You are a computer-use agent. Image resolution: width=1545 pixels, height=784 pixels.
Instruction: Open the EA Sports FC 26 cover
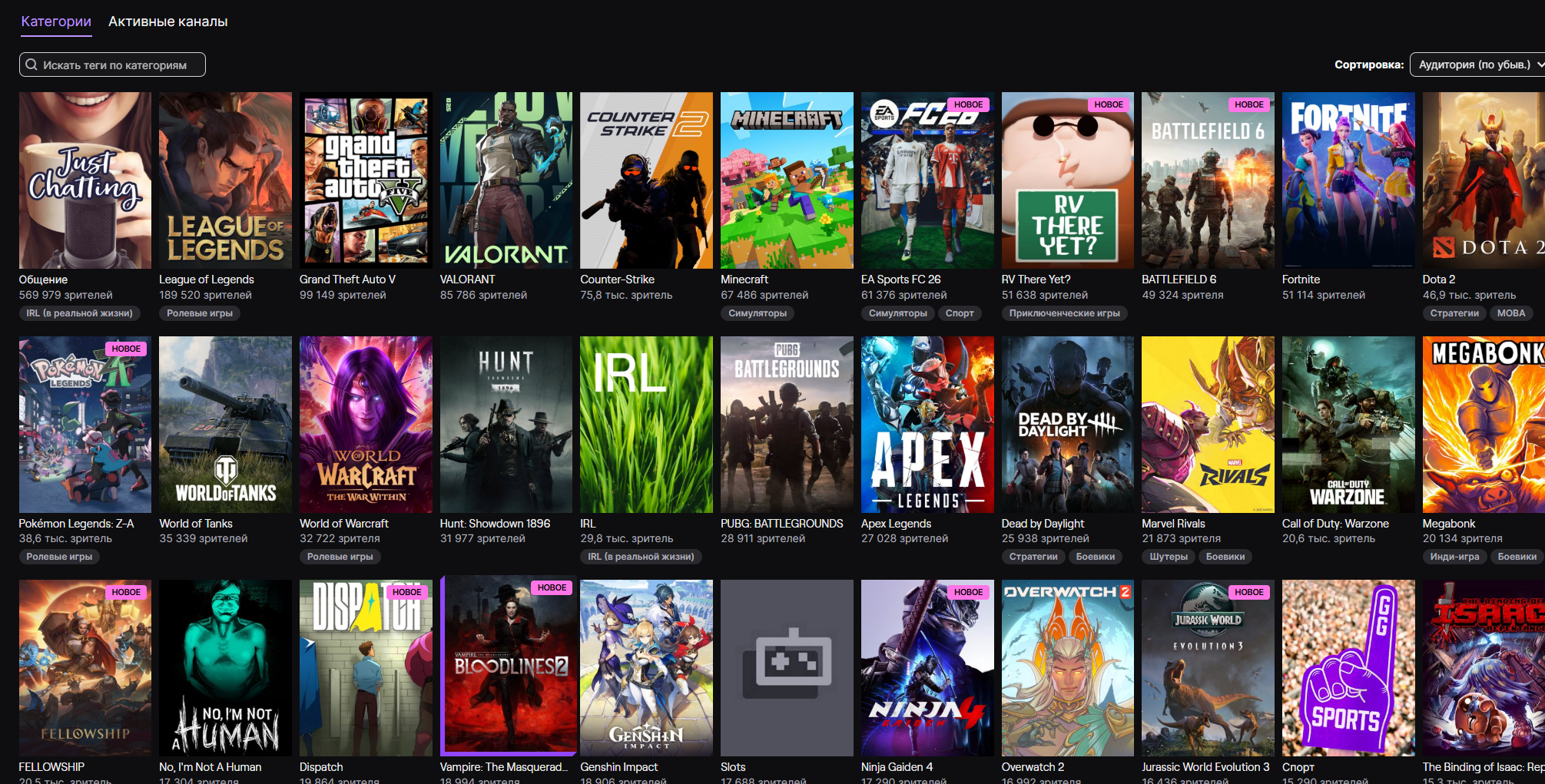click(x=927, y=180)
